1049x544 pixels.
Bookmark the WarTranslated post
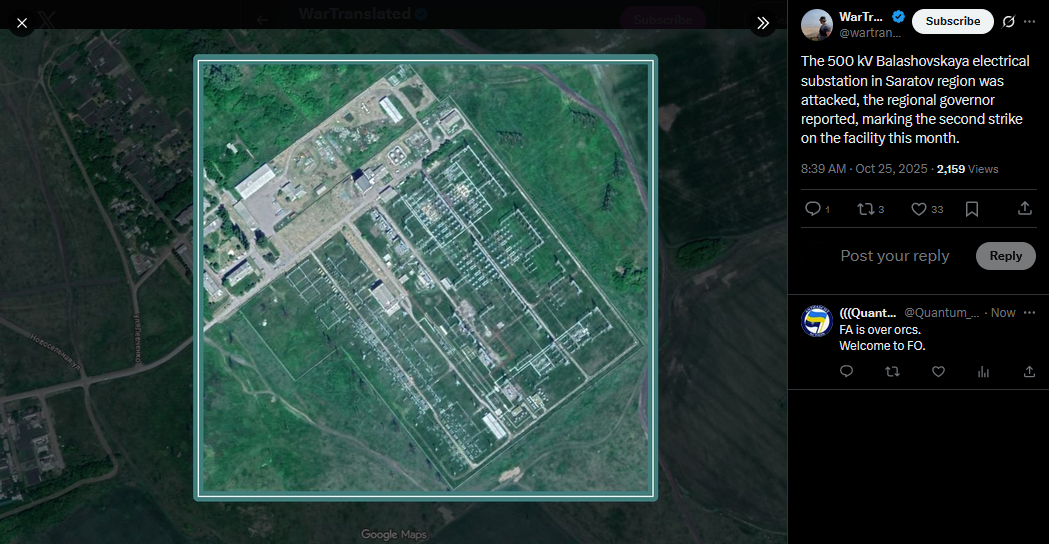972,209
